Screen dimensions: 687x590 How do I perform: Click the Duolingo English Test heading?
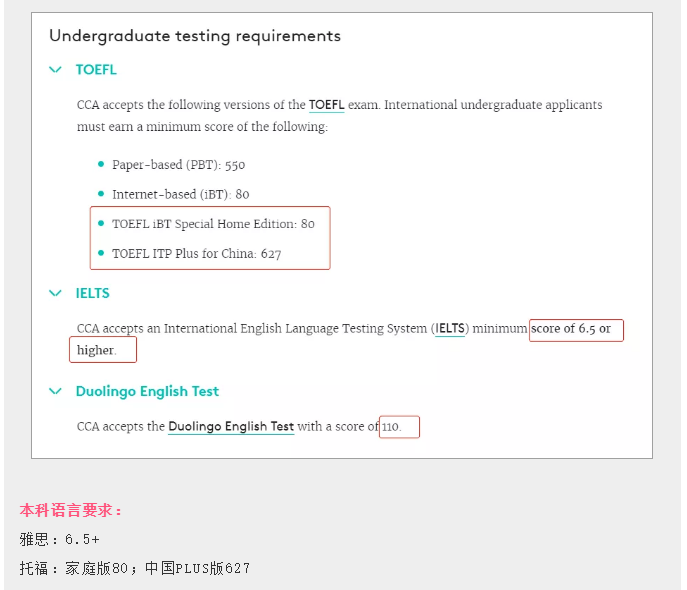[147, 391]
